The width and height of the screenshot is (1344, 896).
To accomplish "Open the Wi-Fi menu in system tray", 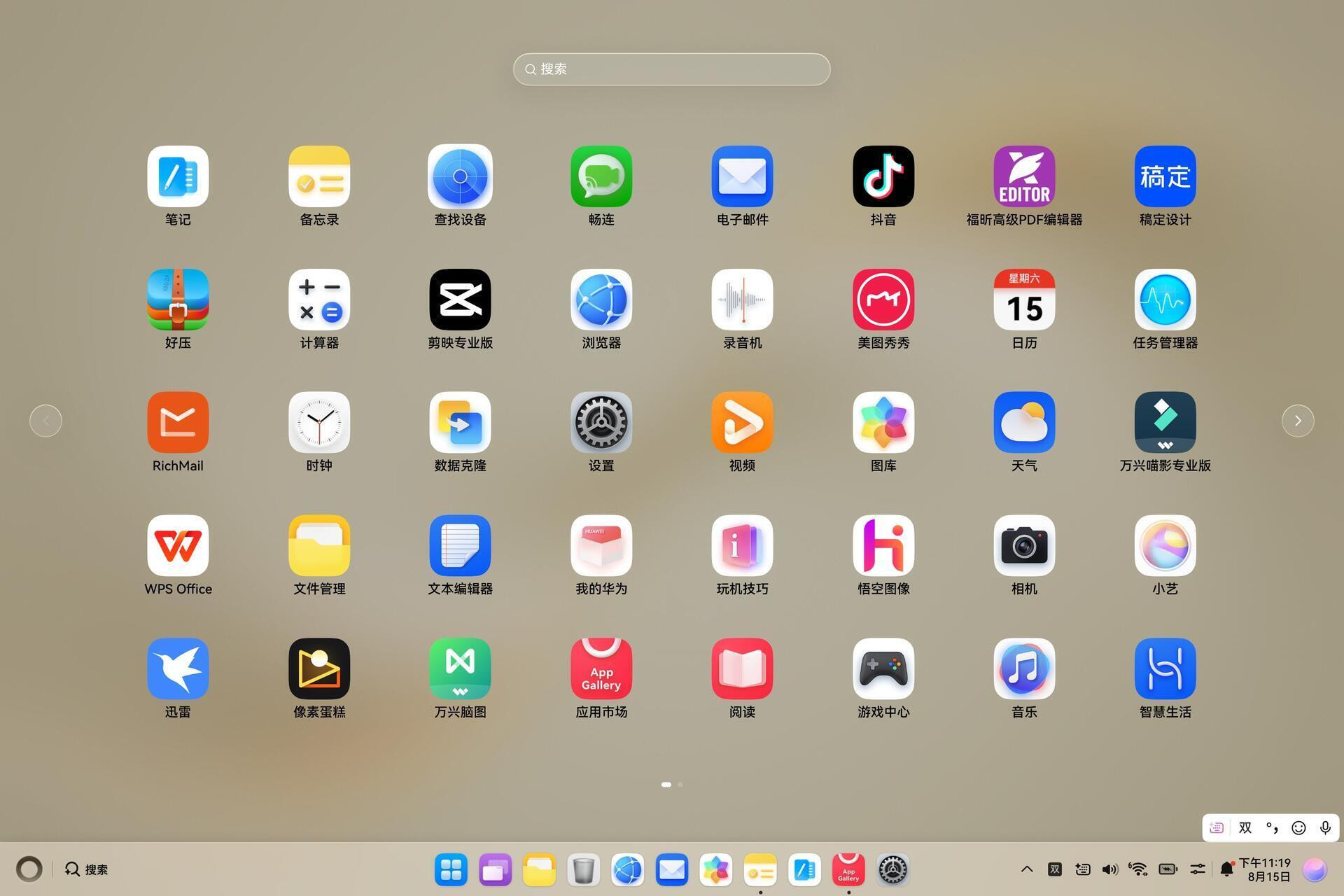I will click(1139, 869).
